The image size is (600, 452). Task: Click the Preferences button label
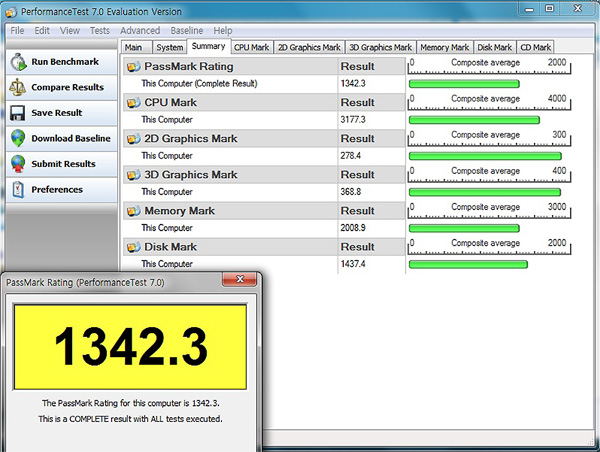57,189
